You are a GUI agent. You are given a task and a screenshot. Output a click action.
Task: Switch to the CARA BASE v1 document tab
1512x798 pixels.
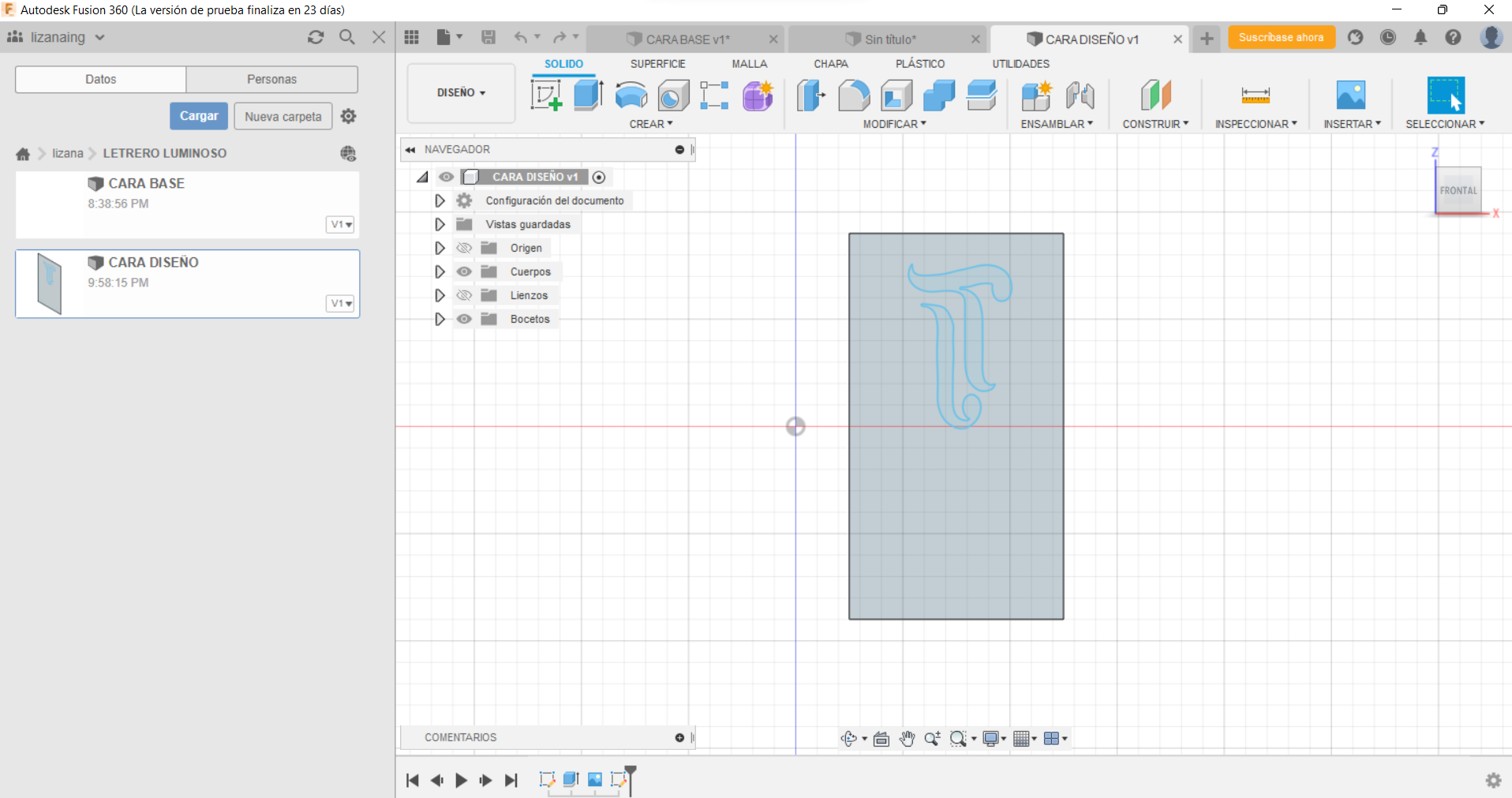687,39
